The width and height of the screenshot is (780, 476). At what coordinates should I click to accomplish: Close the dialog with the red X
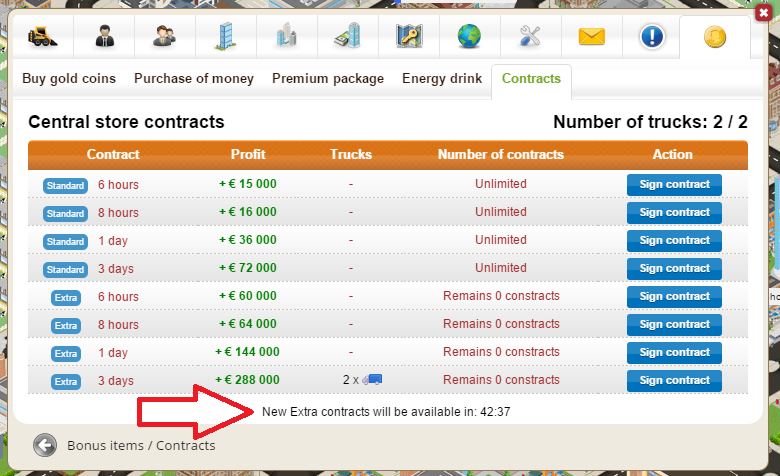764,6
